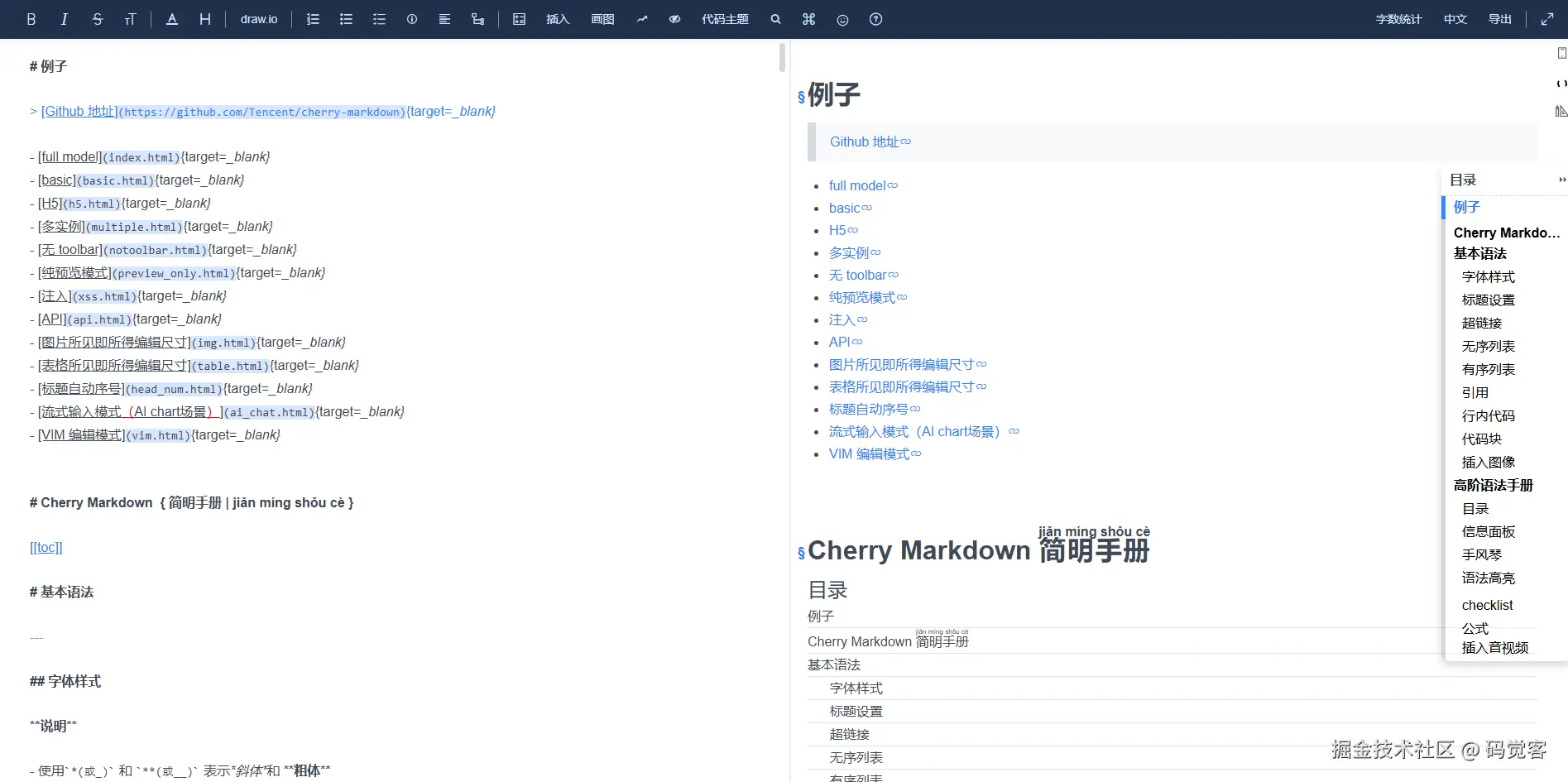Open the basic preview link
The height and width of the screenshot is (782, 1568).
(851, 208)
